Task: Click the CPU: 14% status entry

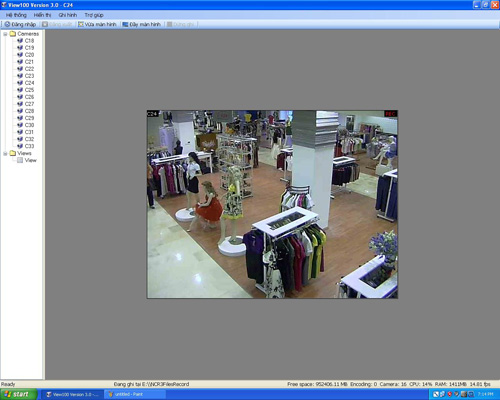Action: pos(421,384)
